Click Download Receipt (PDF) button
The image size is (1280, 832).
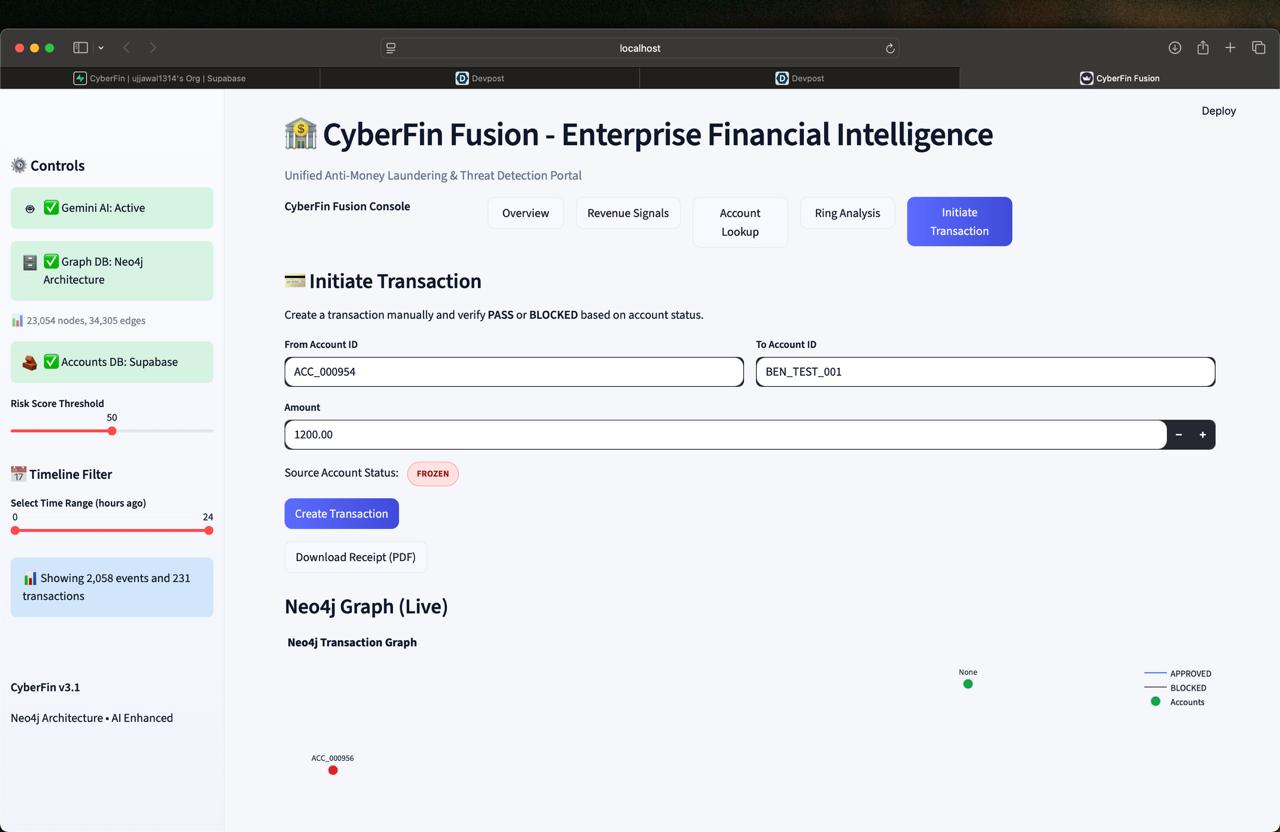(x=355, y=557)
